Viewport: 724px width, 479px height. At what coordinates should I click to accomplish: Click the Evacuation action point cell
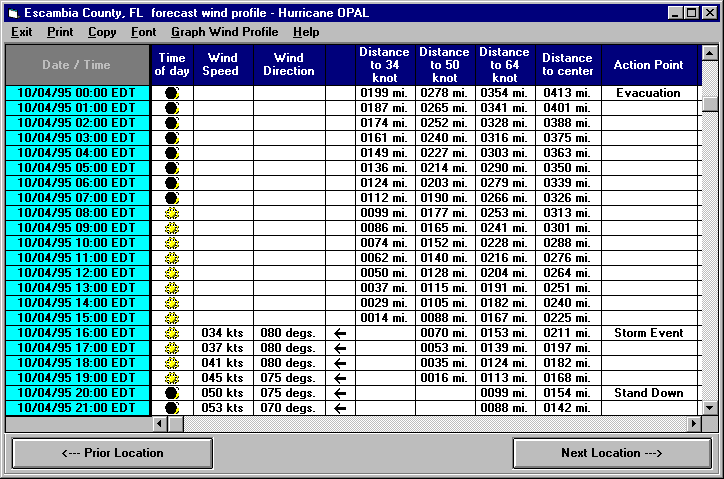648,93
